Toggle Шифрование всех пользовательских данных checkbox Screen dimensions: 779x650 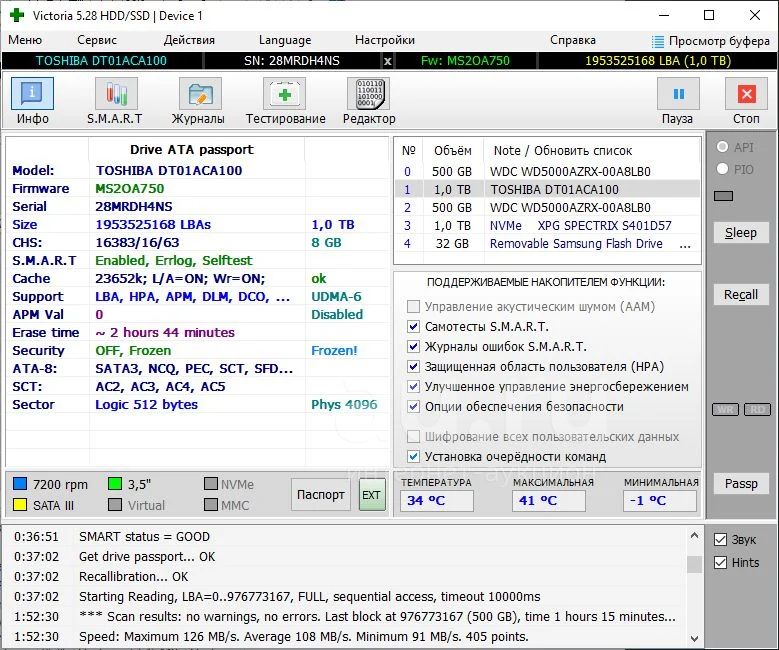pos(413,437)
